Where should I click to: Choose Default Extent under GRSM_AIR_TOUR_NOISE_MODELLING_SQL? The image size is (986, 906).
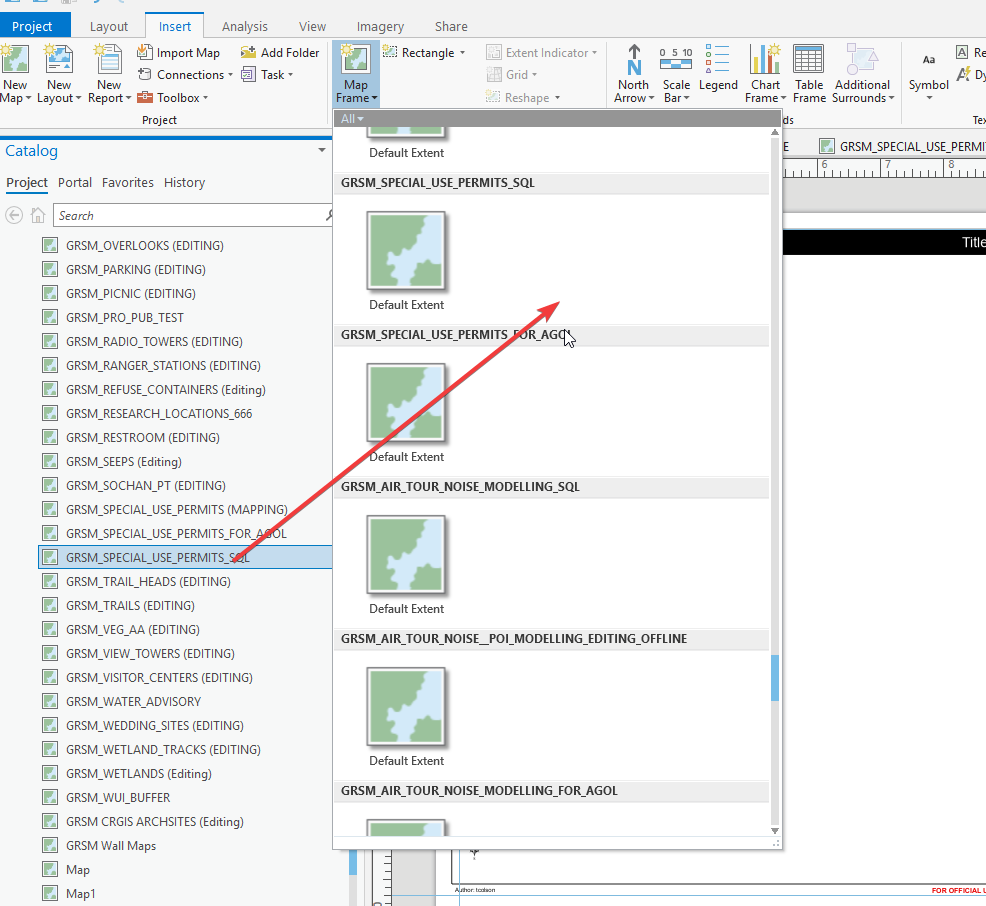pos(406,565)
